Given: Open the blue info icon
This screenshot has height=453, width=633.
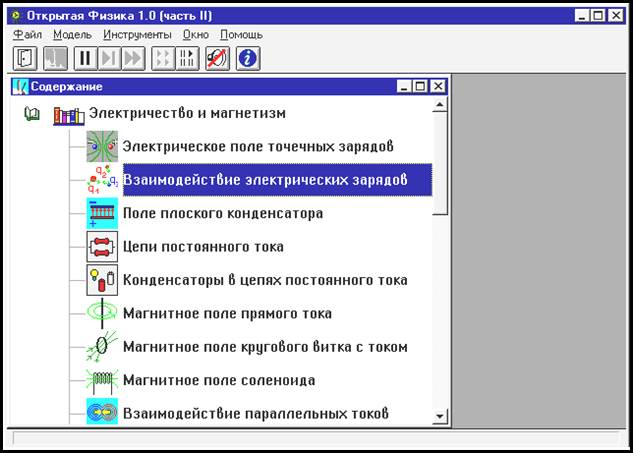Looking at the screenshot, I should (247, 58).
